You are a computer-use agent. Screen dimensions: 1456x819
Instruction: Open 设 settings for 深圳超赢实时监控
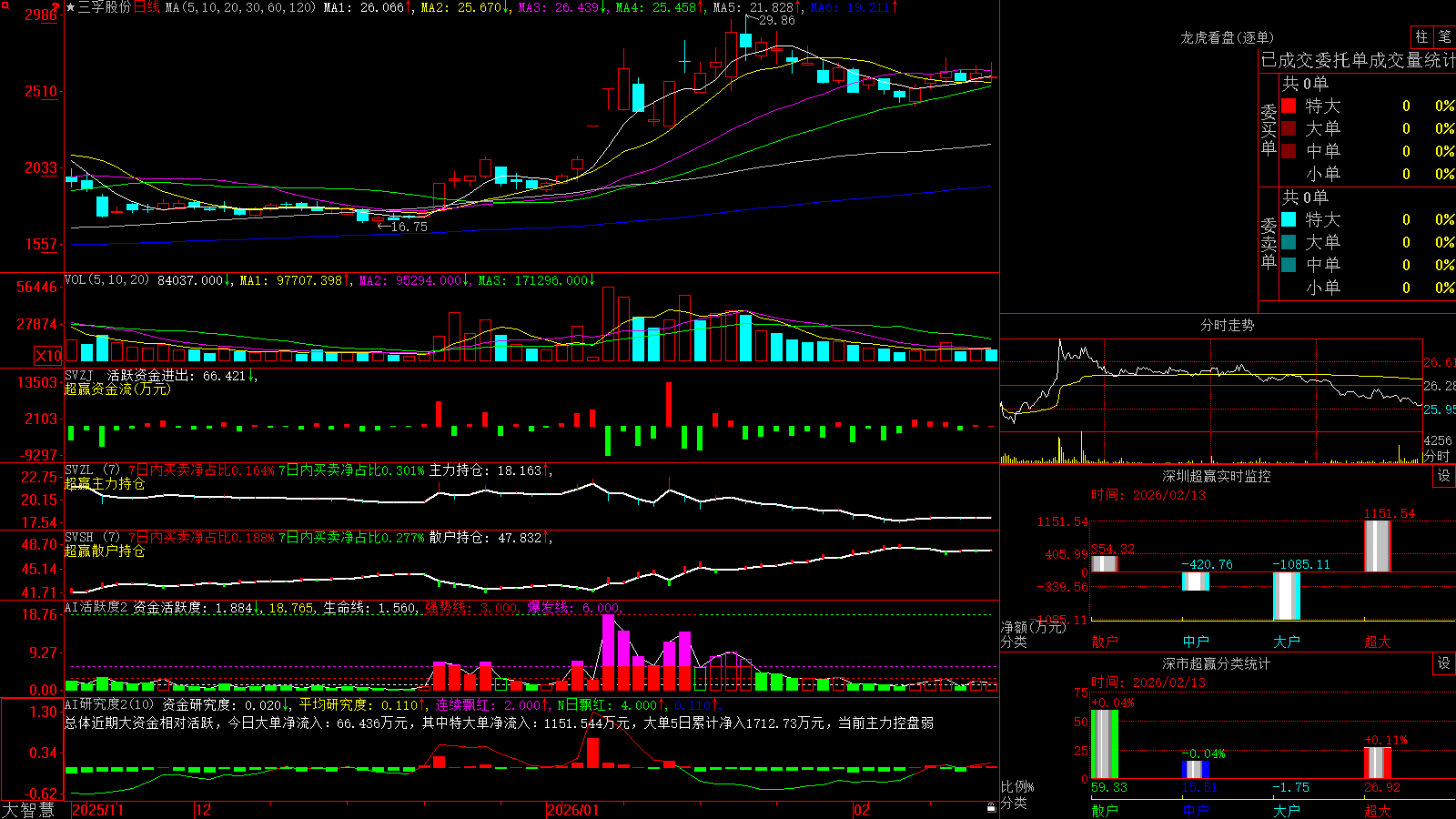pos(1444,477)
